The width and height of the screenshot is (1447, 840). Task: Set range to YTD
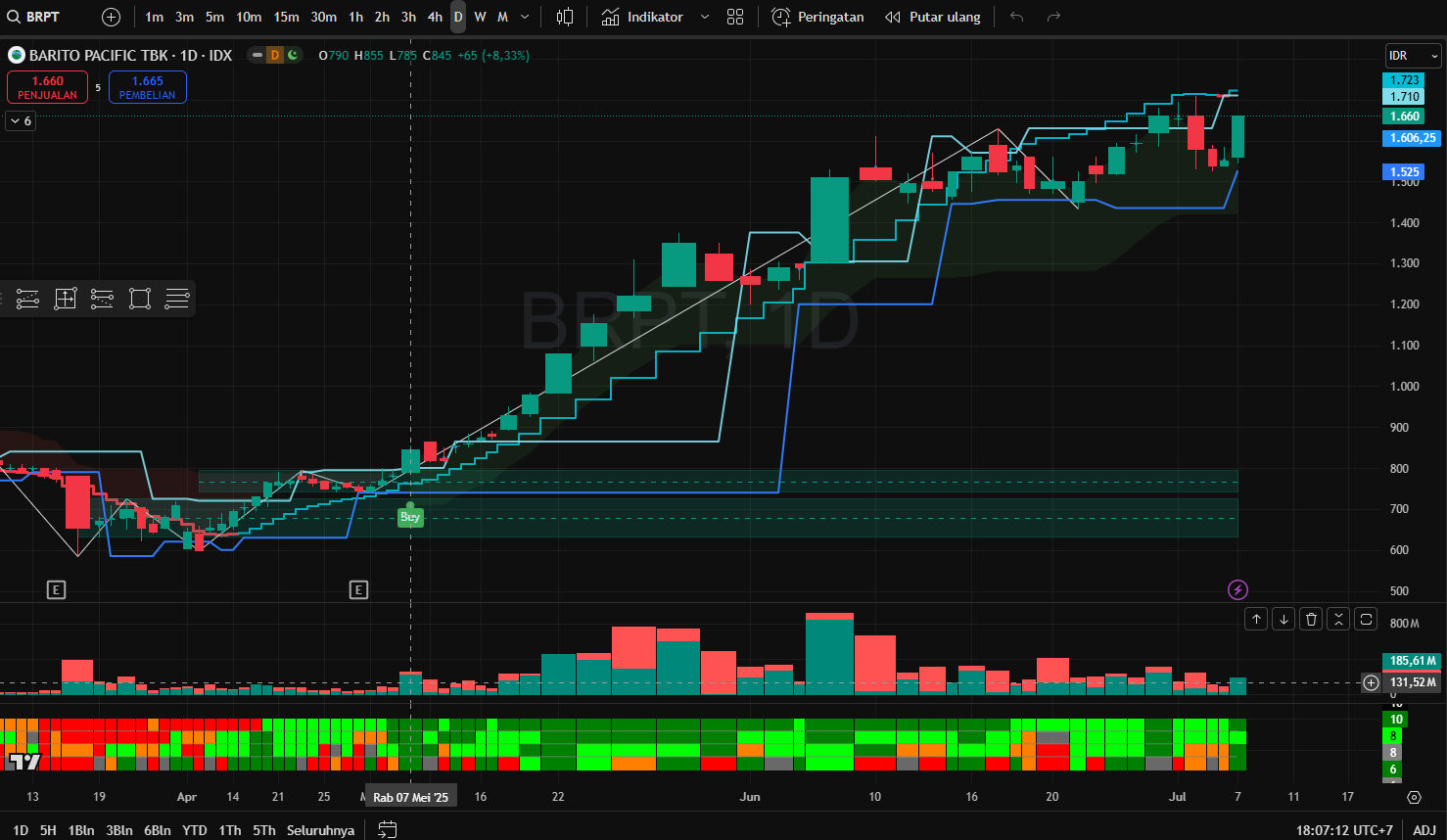(x=195, y=830)
